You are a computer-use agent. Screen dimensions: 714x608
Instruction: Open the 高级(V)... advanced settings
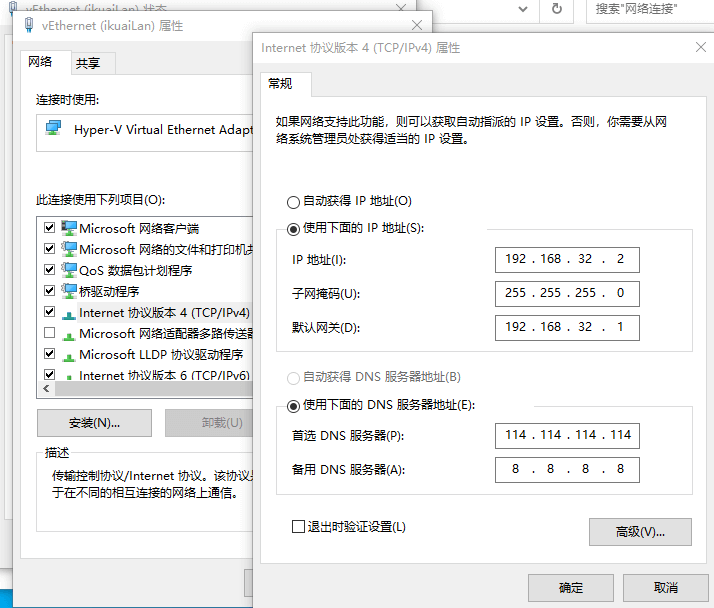point(640,531)
